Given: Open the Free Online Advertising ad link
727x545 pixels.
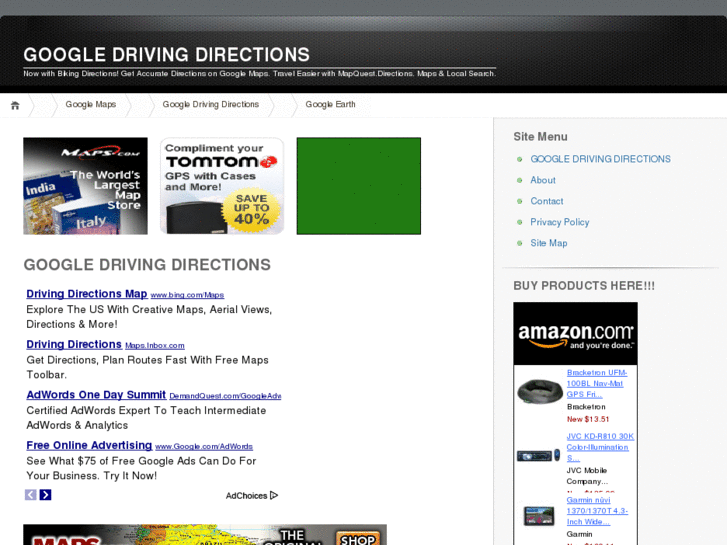Looking at the screenshot, I should click(89, 445).
